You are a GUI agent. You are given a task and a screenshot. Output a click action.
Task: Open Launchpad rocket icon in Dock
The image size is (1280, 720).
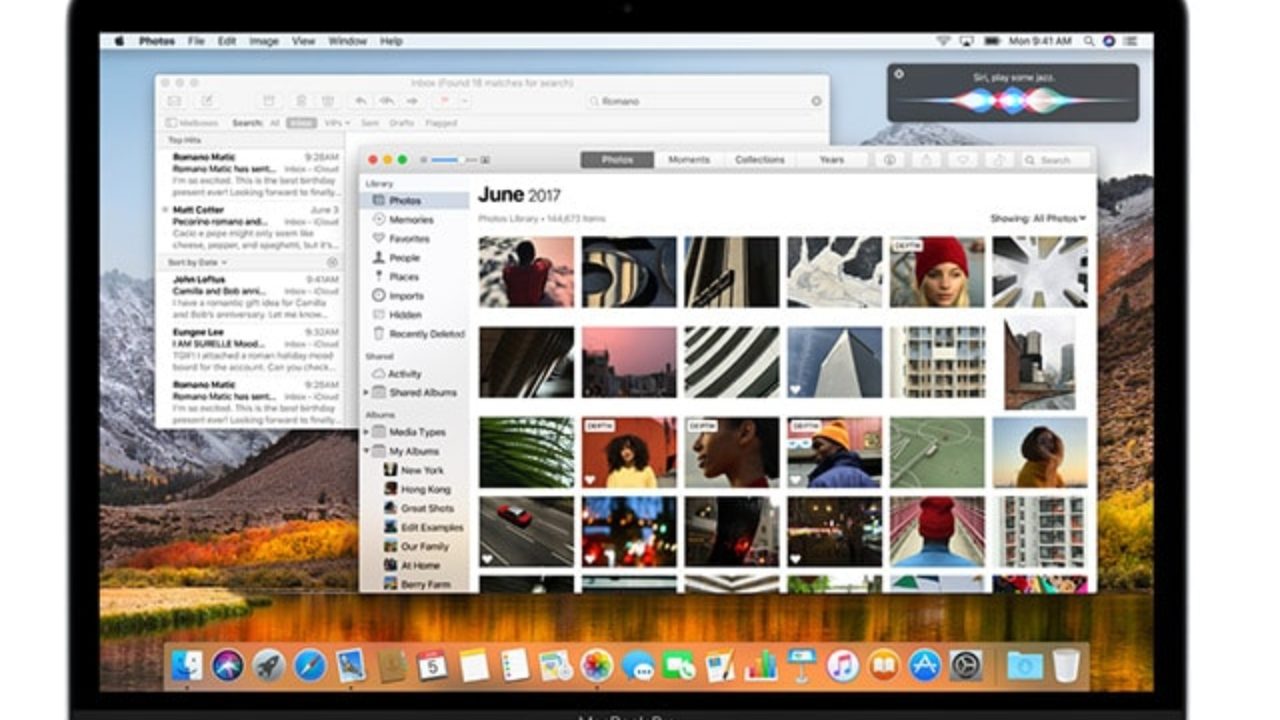269,665
